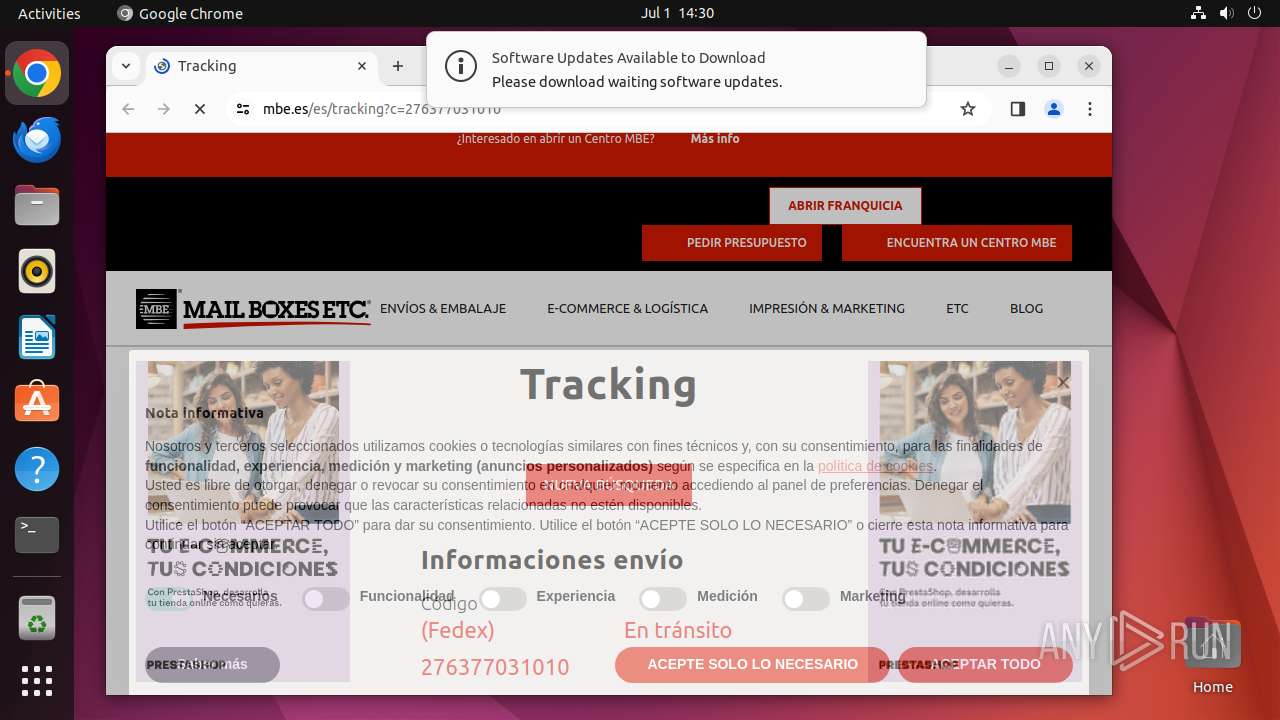Show Applications grid in the dock

37,681
